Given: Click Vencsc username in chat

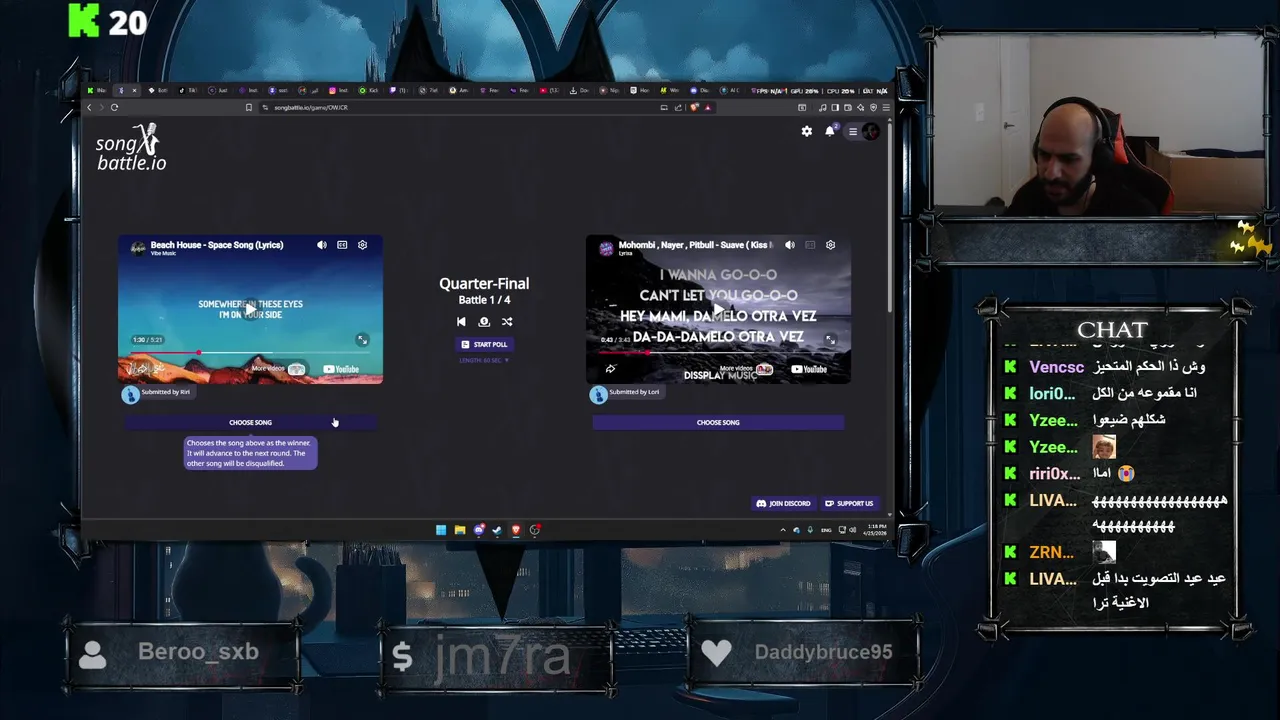Looking at the screenshot, I should tap(1056, 367).
